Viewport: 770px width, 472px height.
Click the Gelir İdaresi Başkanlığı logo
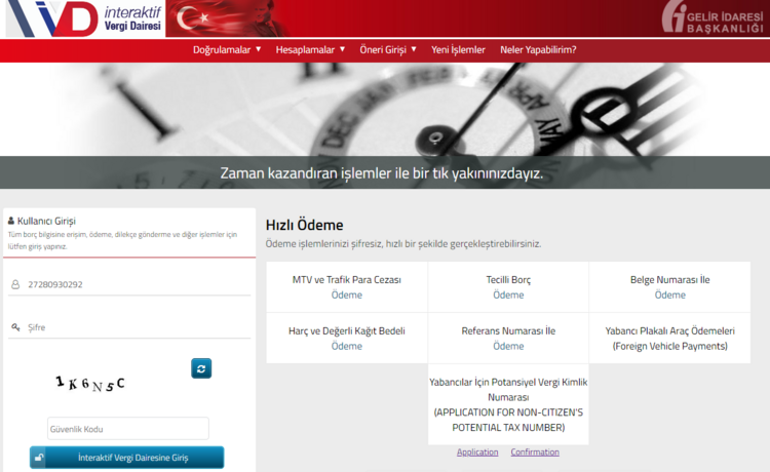tap(711, 18)
